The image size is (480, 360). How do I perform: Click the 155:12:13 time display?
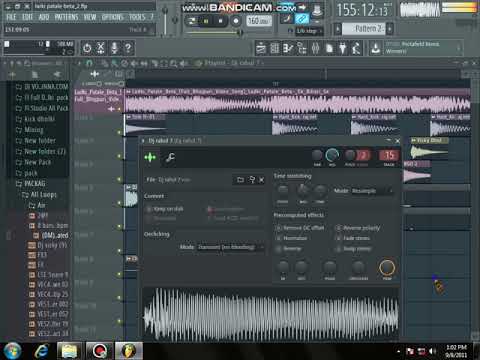(362, 10)
